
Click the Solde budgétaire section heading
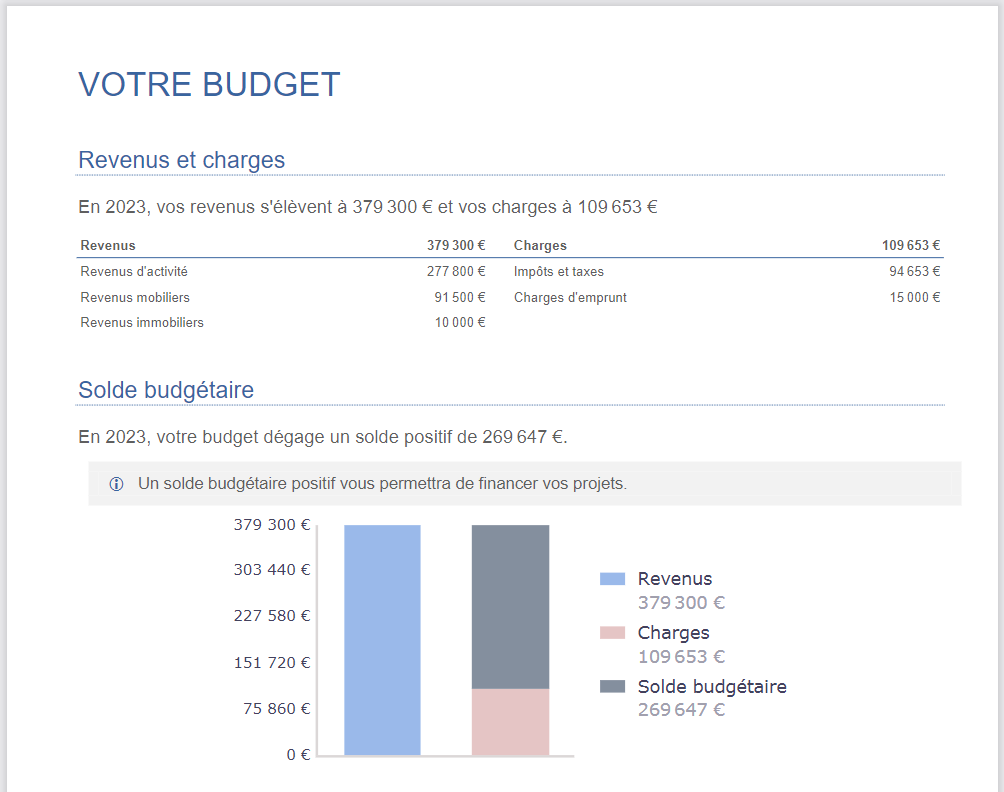click(x=166, y=390)
